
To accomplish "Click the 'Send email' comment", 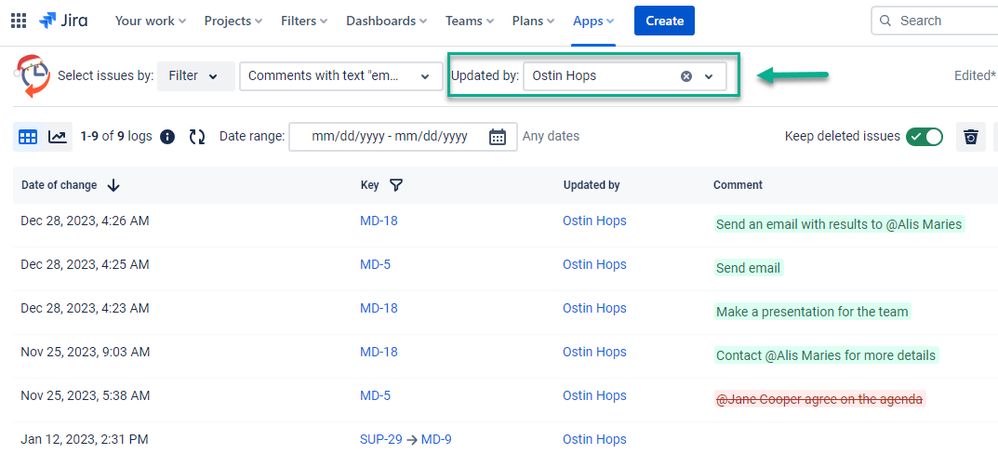I will [x=748, y=268].
